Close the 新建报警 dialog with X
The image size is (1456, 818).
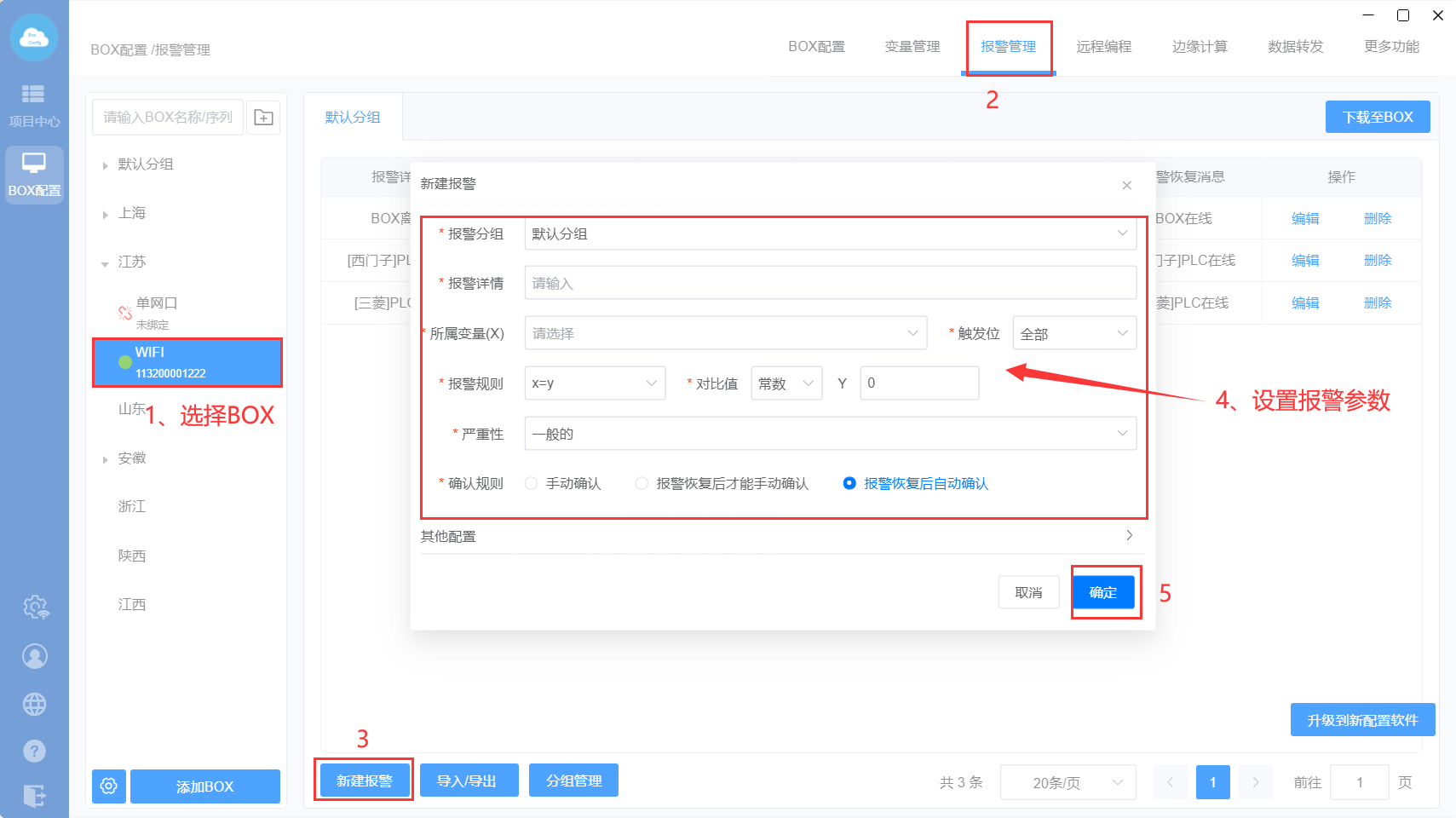1127,185
